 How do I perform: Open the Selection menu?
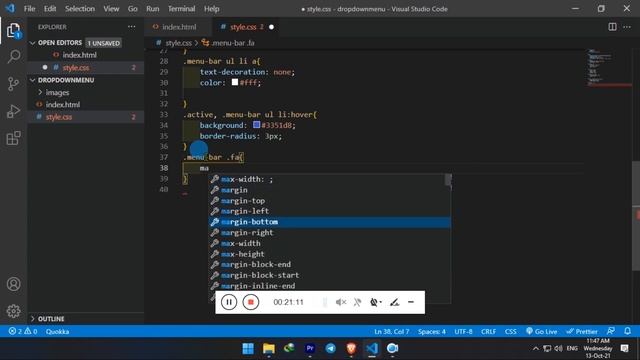click(80, 9)
